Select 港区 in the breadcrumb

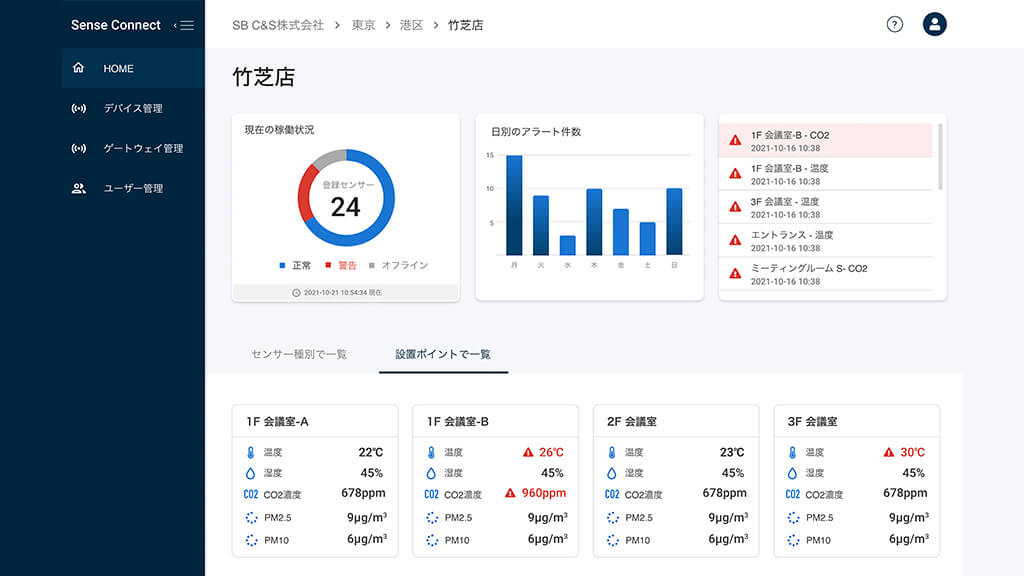coord(411,25)
